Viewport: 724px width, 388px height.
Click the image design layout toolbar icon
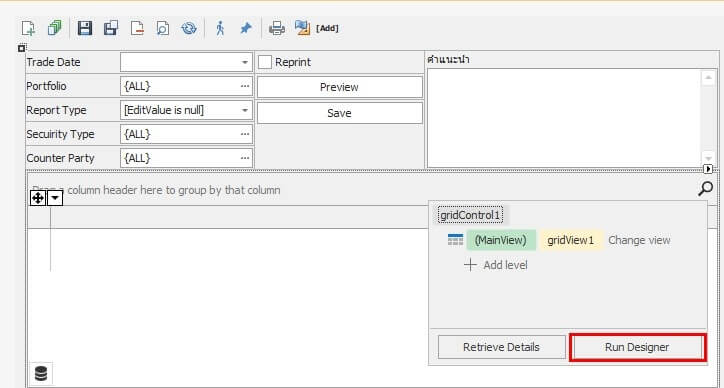pos(302,28)
